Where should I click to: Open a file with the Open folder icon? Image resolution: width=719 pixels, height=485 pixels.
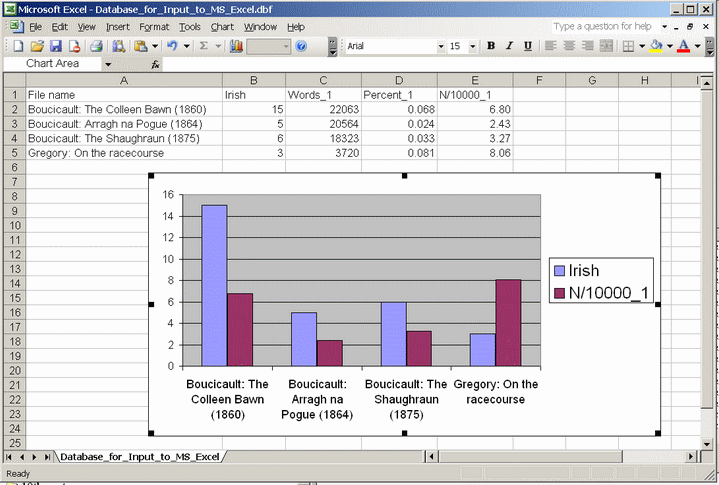(37, 46)
